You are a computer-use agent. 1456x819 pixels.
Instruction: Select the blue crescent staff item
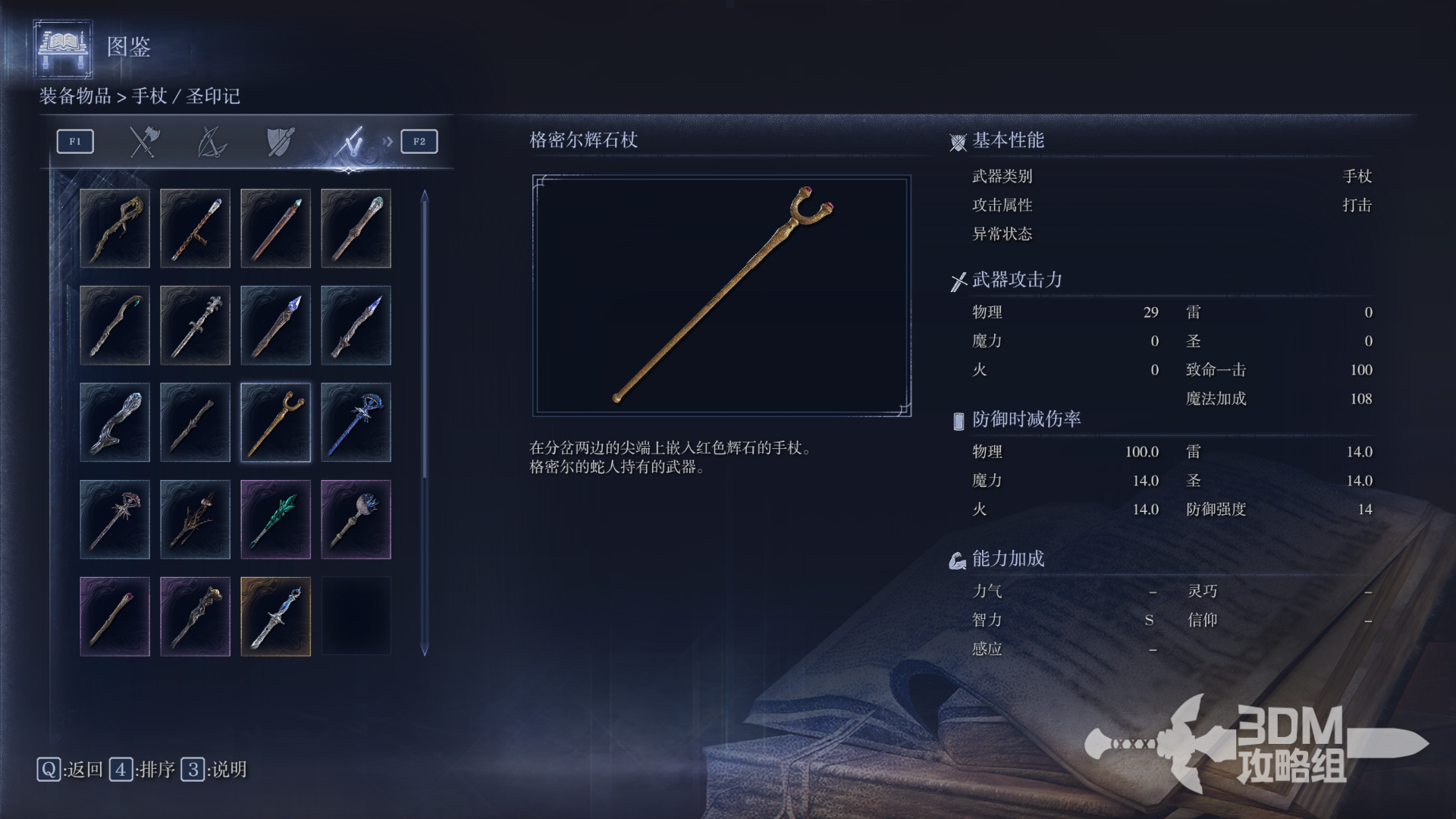[x=356, y=422]
